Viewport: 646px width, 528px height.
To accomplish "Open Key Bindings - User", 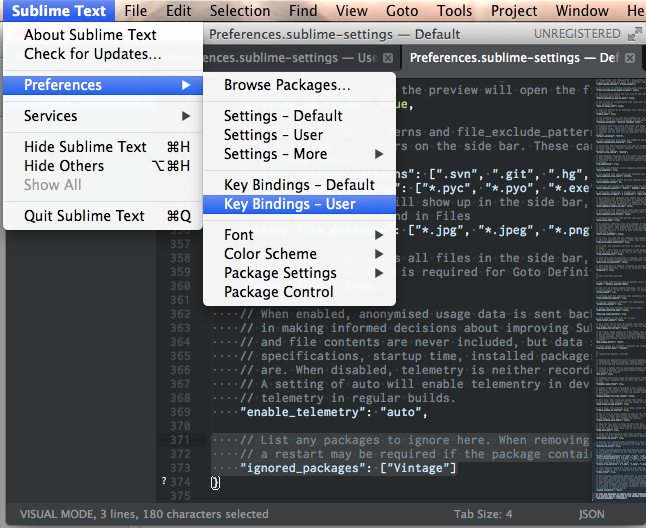I will (x=300, y=204).
